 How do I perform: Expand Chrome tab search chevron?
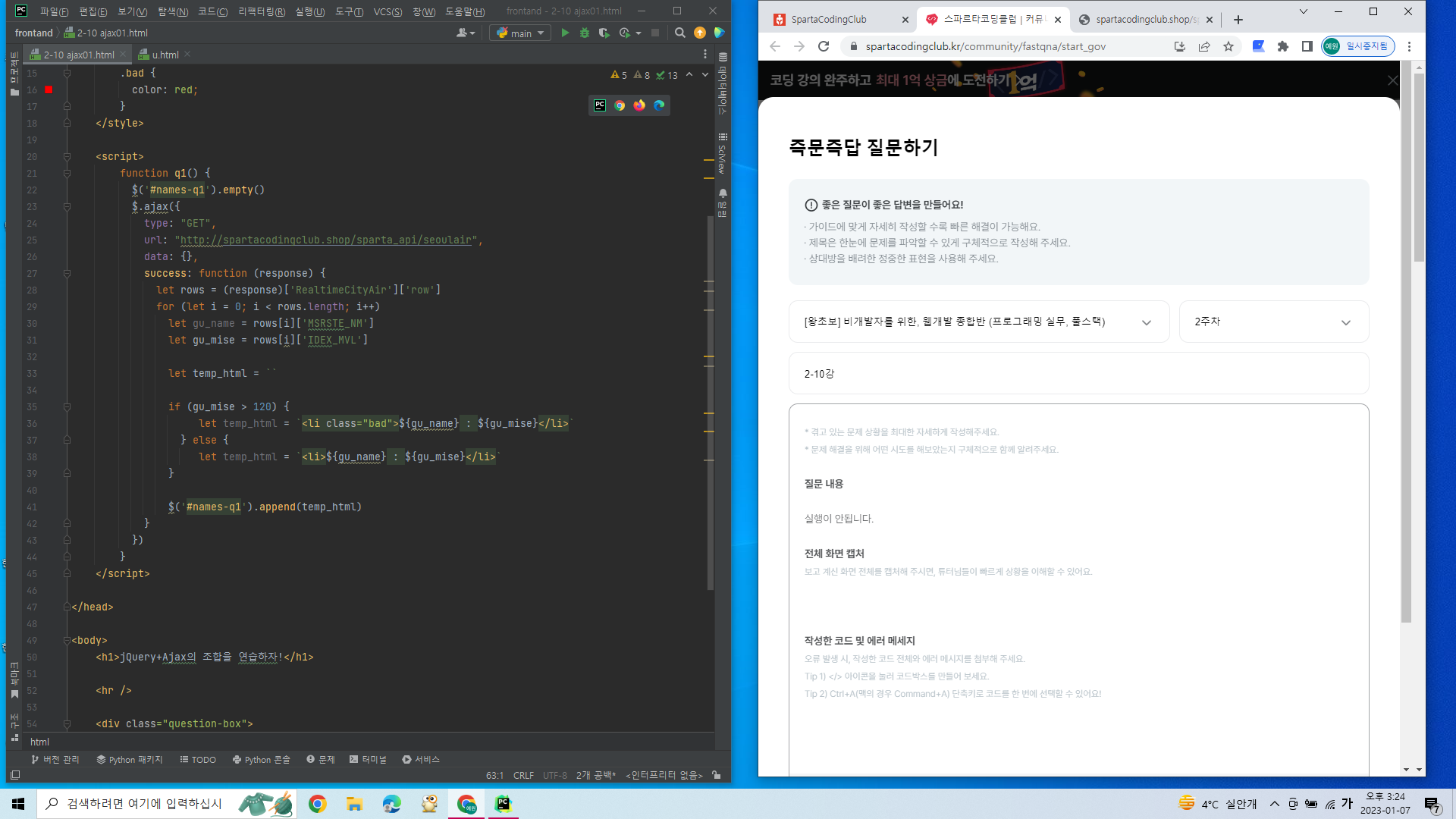pos(1304,11)
